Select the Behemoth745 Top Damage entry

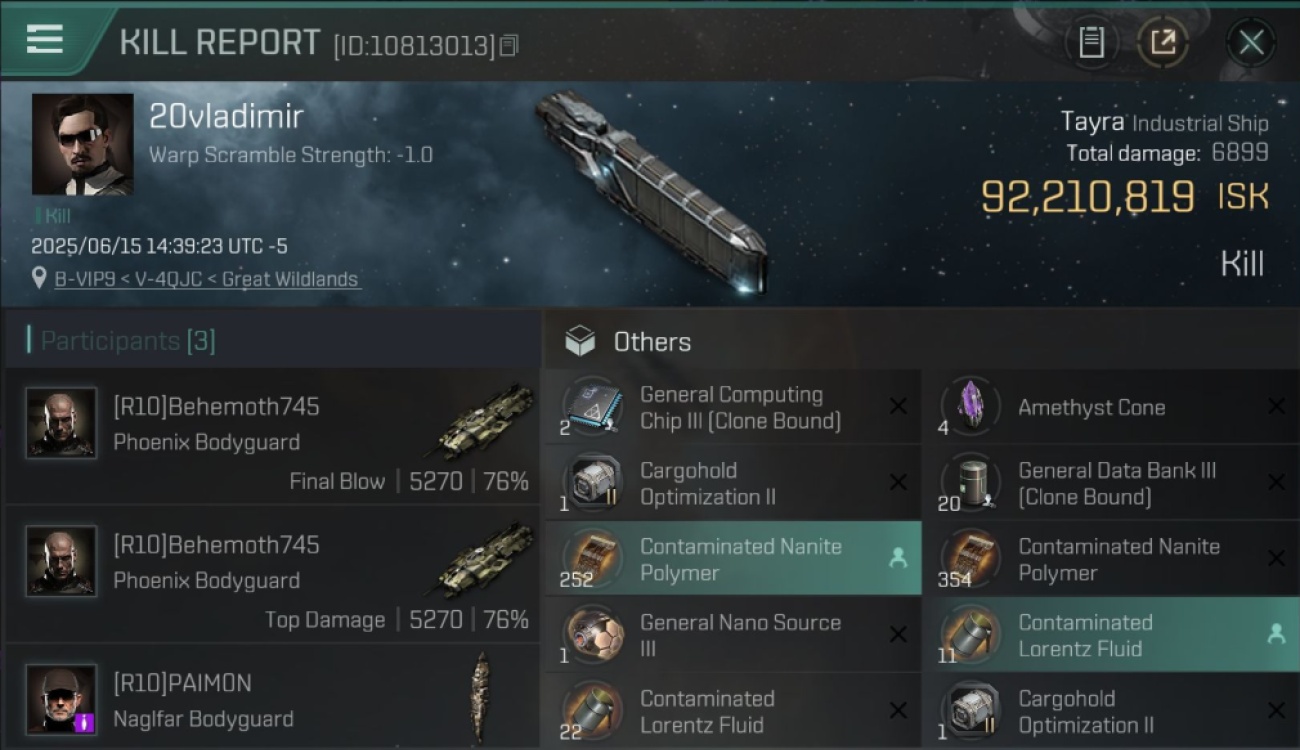pos(273,574)
